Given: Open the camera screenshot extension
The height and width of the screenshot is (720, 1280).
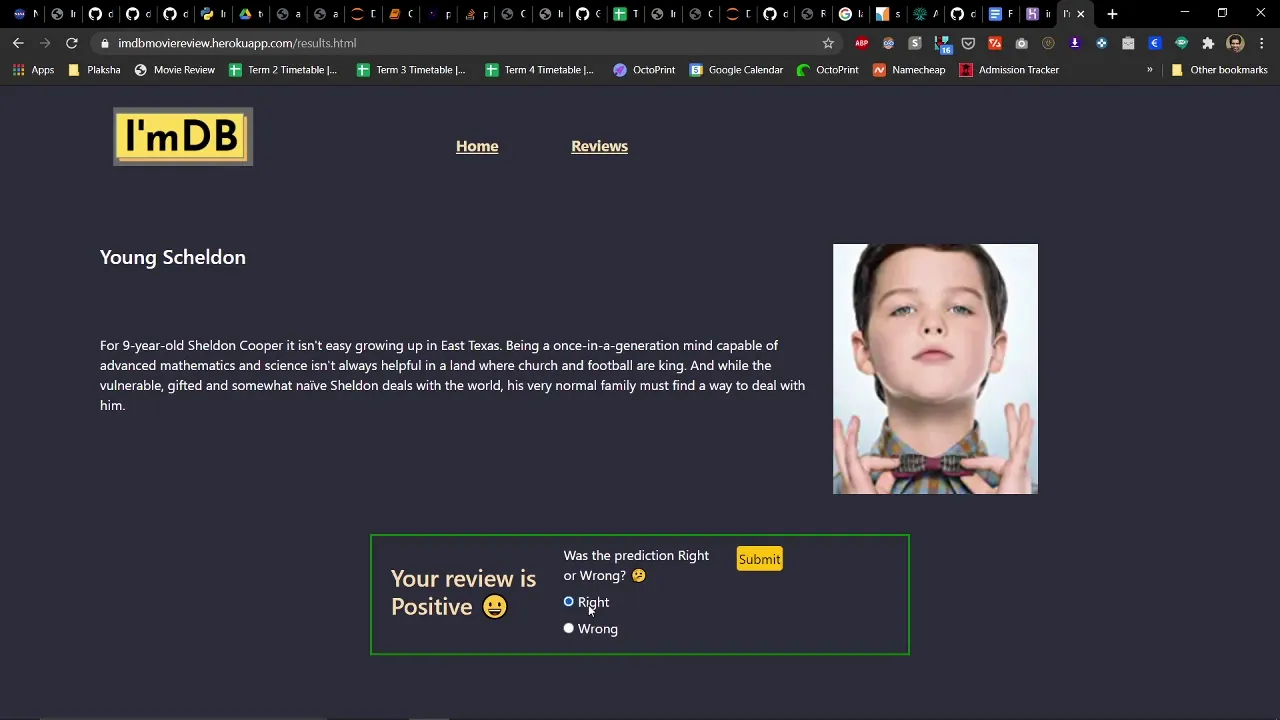Looking at the screenshot, I should pyautogui.click(x=1021, y=43).
